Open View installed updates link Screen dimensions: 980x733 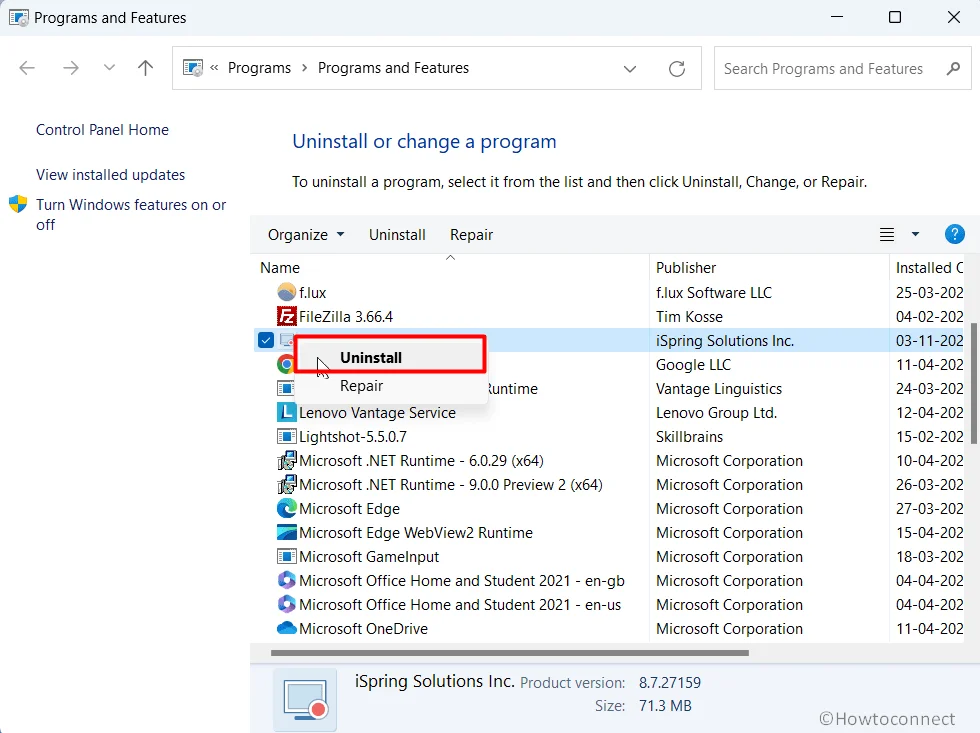point(110,174)
